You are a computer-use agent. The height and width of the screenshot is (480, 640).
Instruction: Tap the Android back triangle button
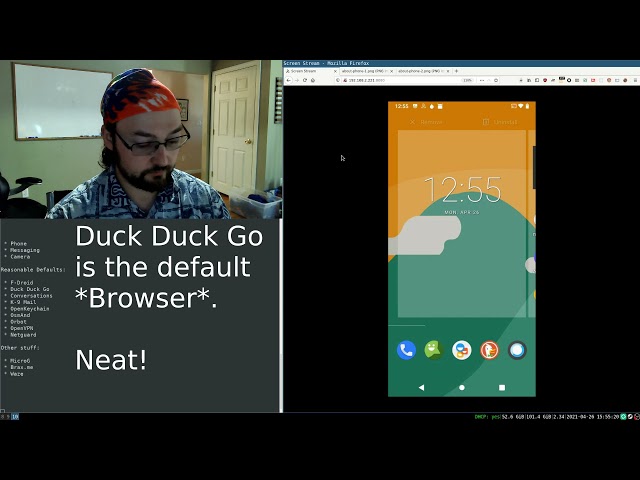click(x=422, y=387)
